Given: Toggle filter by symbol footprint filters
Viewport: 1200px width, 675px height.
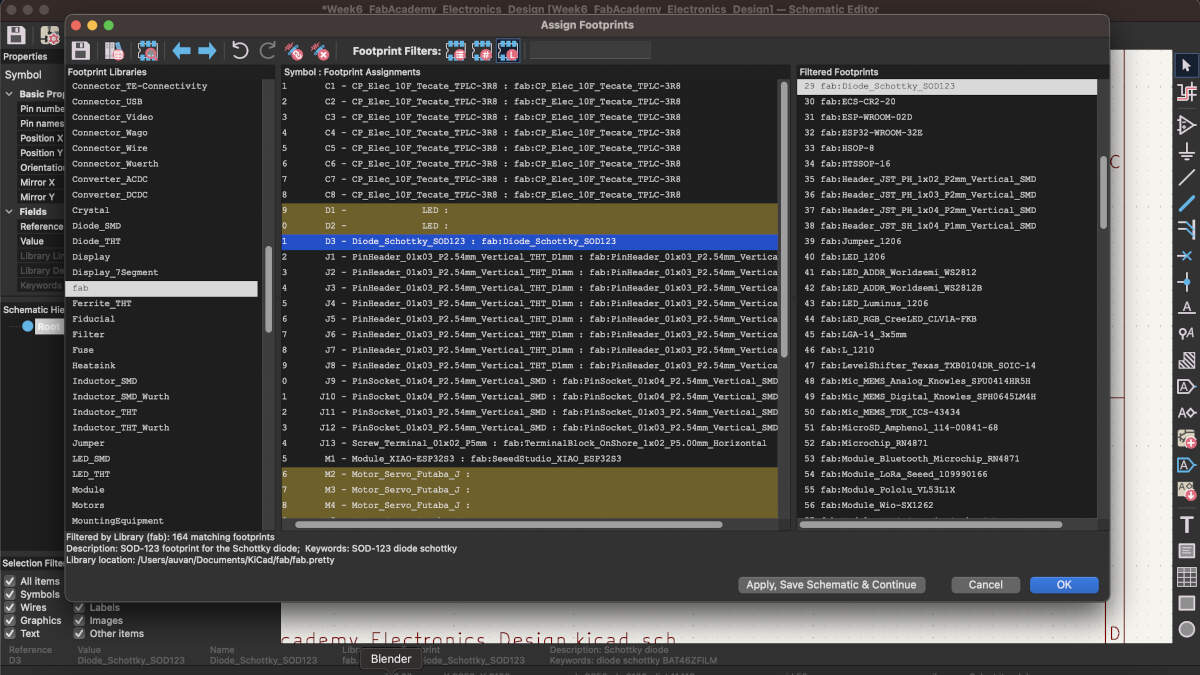Looking at the screenshot, I should click(456, 50).
